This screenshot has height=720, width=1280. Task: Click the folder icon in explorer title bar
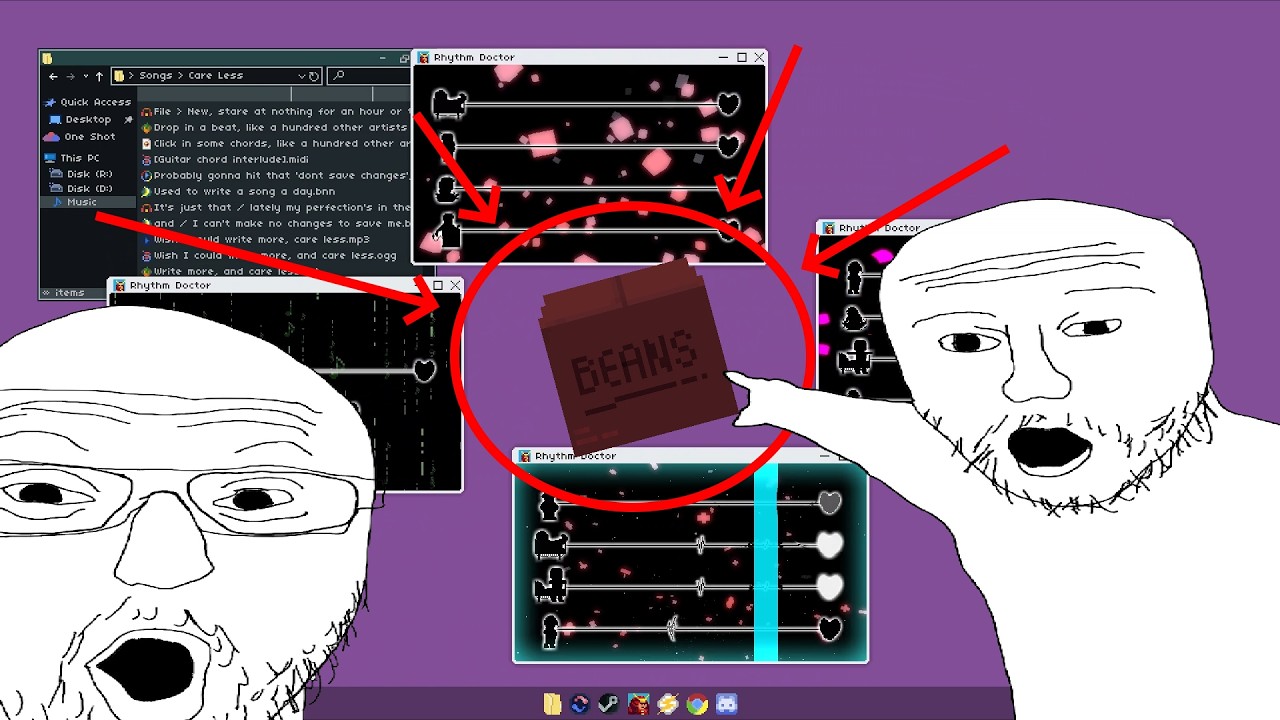pyautogui.click(x=47, y=58)
